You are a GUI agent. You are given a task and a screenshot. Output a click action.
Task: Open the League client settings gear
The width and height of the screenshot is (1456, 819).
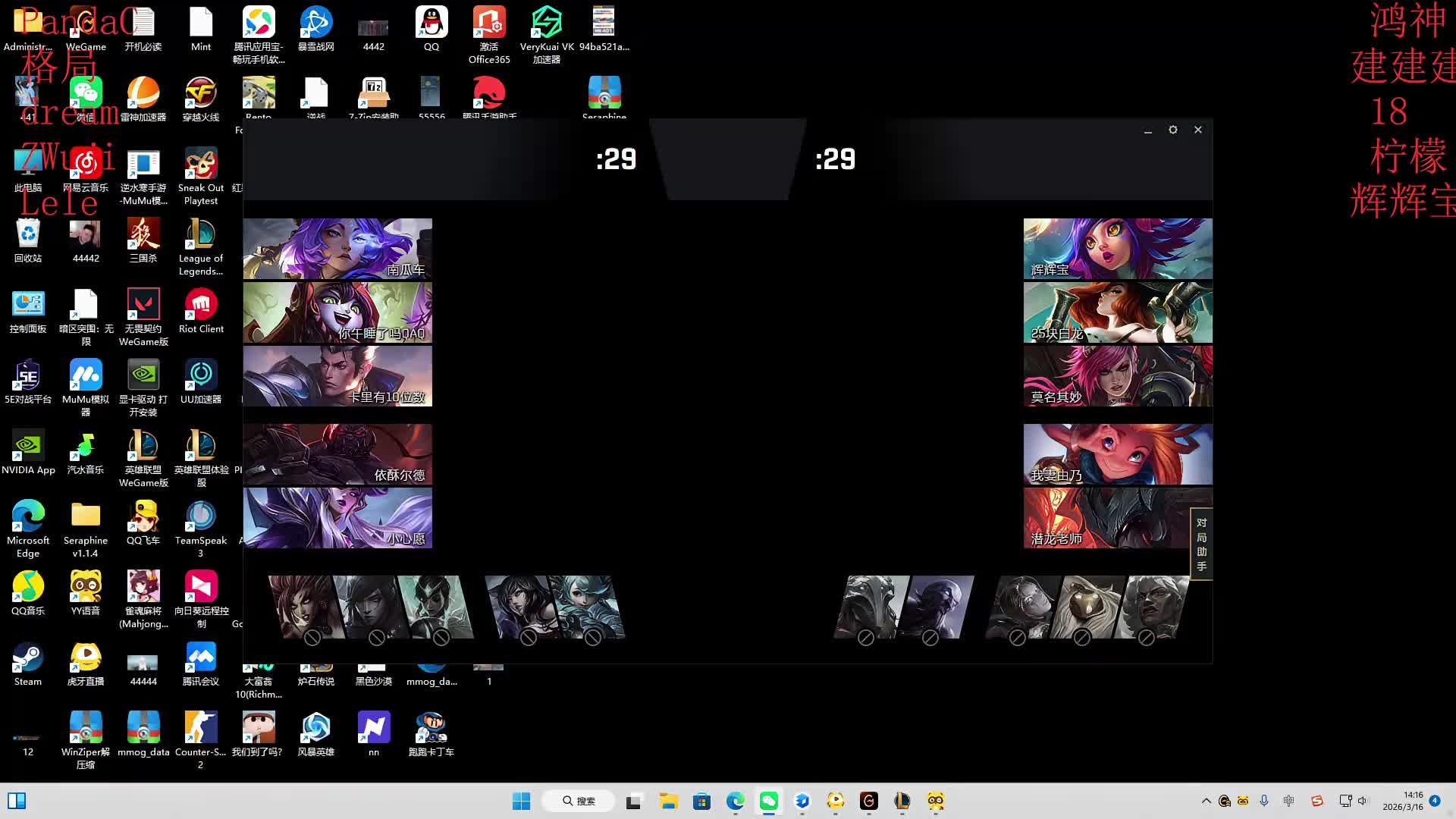1172,130
